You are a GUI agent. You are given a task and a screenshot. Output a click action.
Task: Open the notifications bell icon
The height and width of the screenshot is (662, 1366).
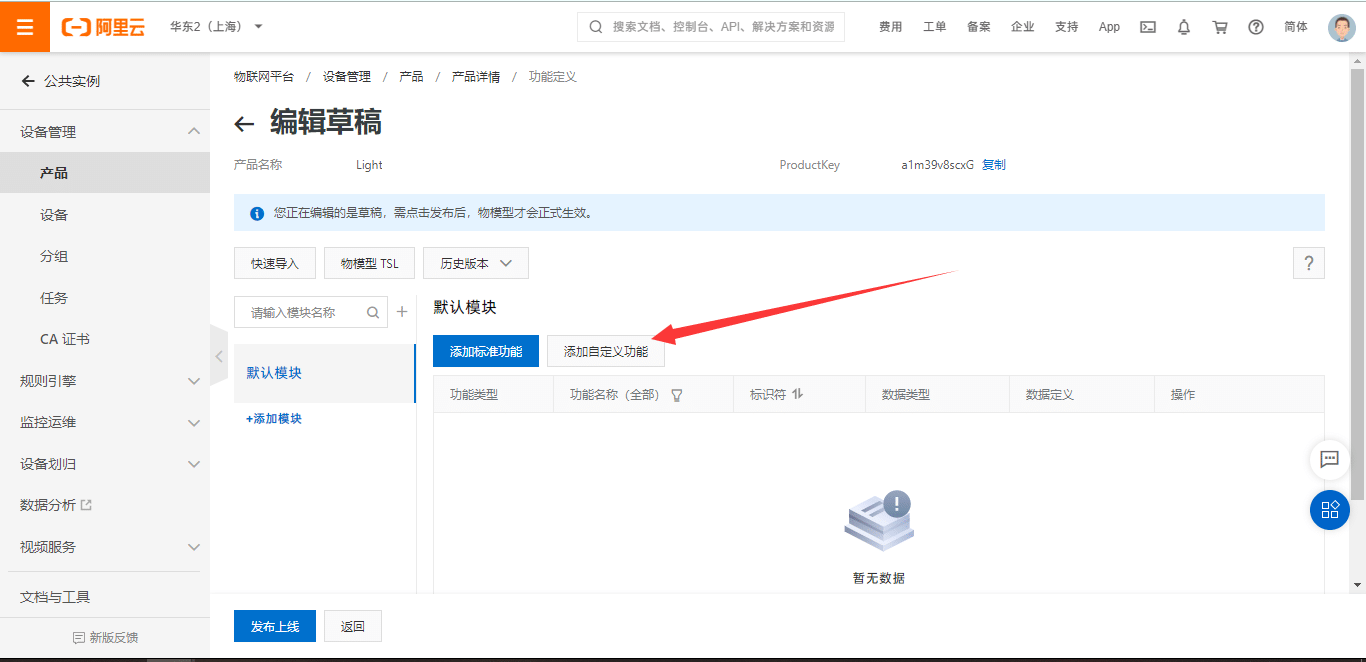click(1183, 26)
